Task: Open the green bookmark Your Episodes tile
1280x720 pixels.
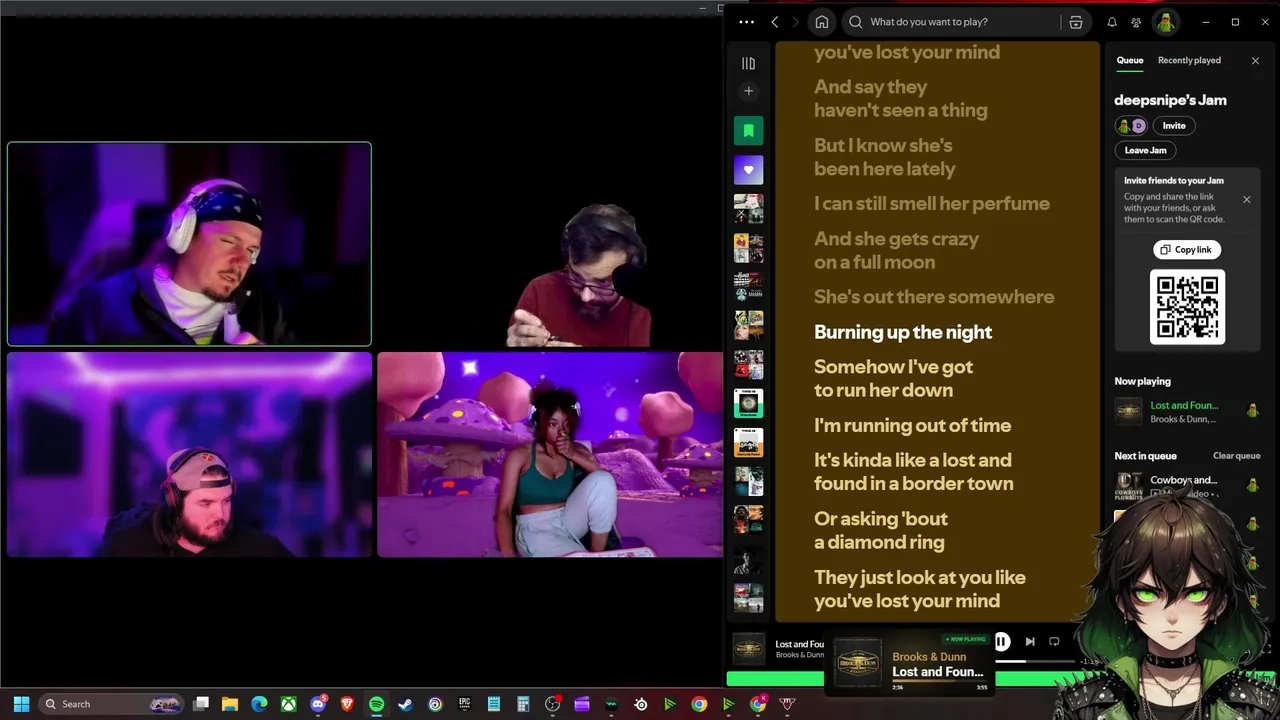Action: click(x=748, y=131)
